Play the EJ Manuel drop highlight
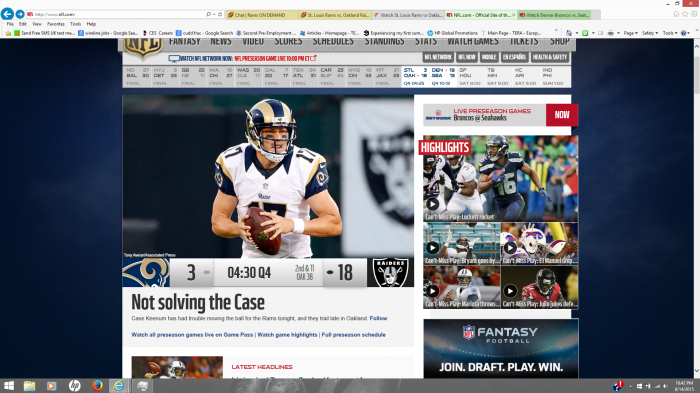 tap(510, 248)
